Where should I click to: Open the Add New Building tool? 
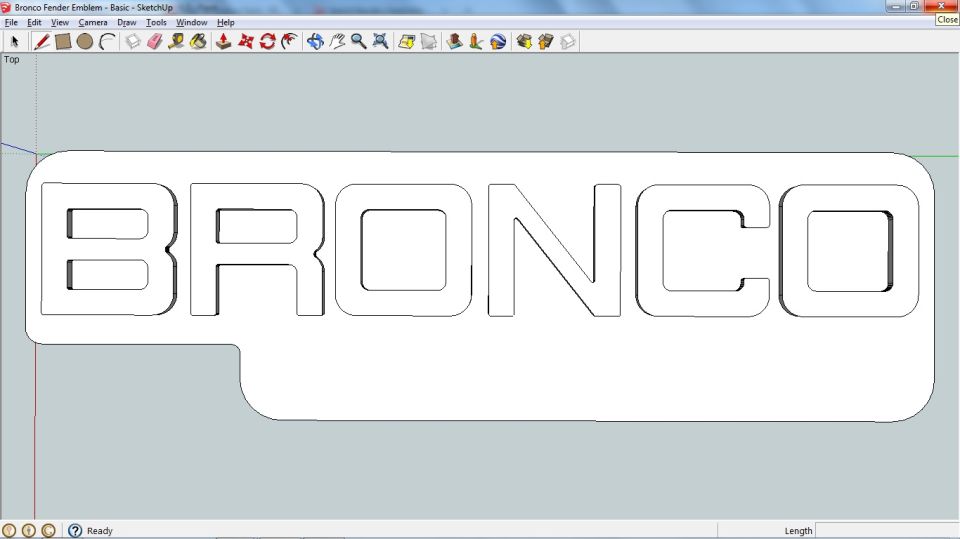coord(454,42)
